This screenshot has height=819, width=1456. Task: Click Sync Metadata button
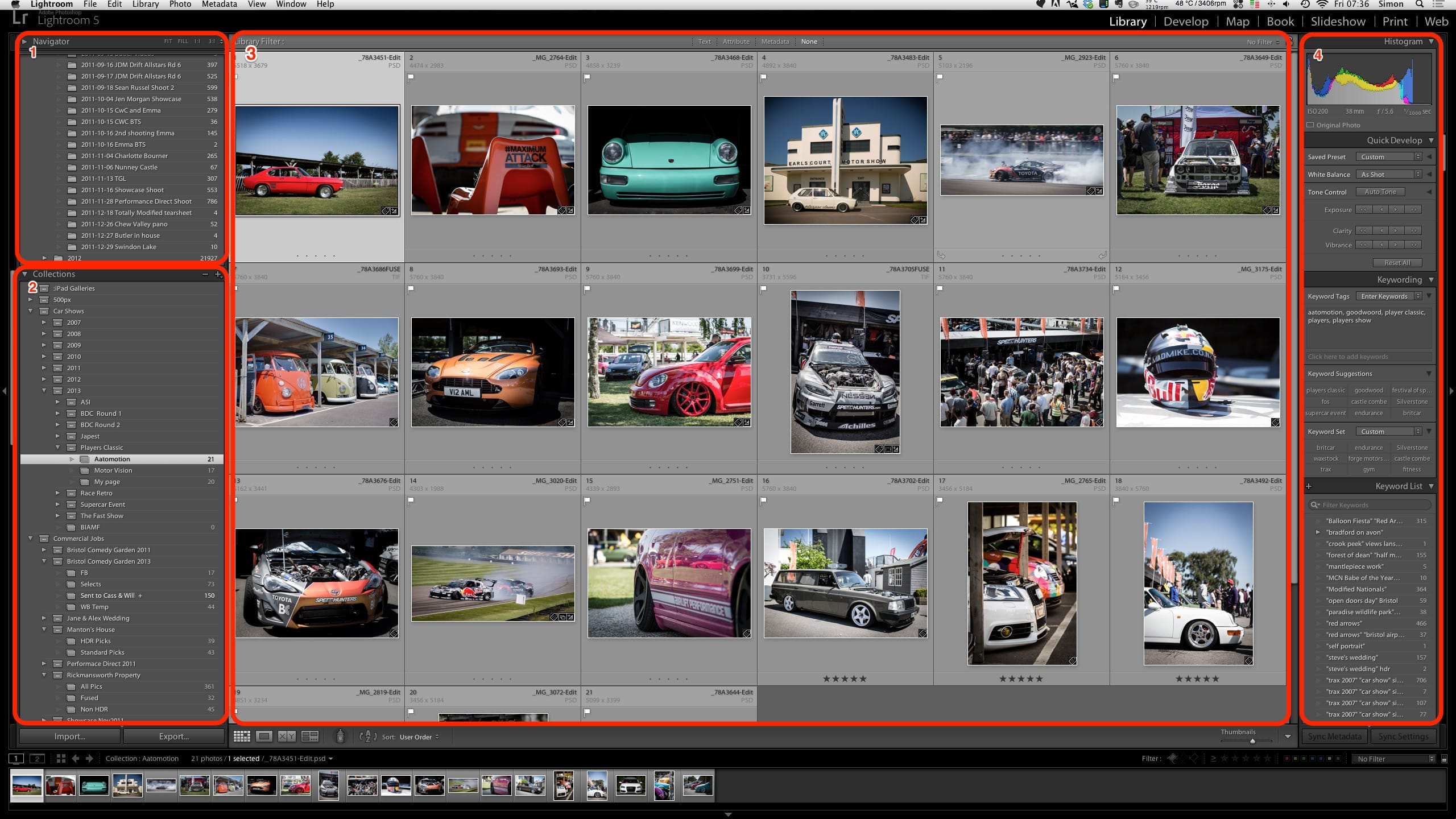(1334, 737)
